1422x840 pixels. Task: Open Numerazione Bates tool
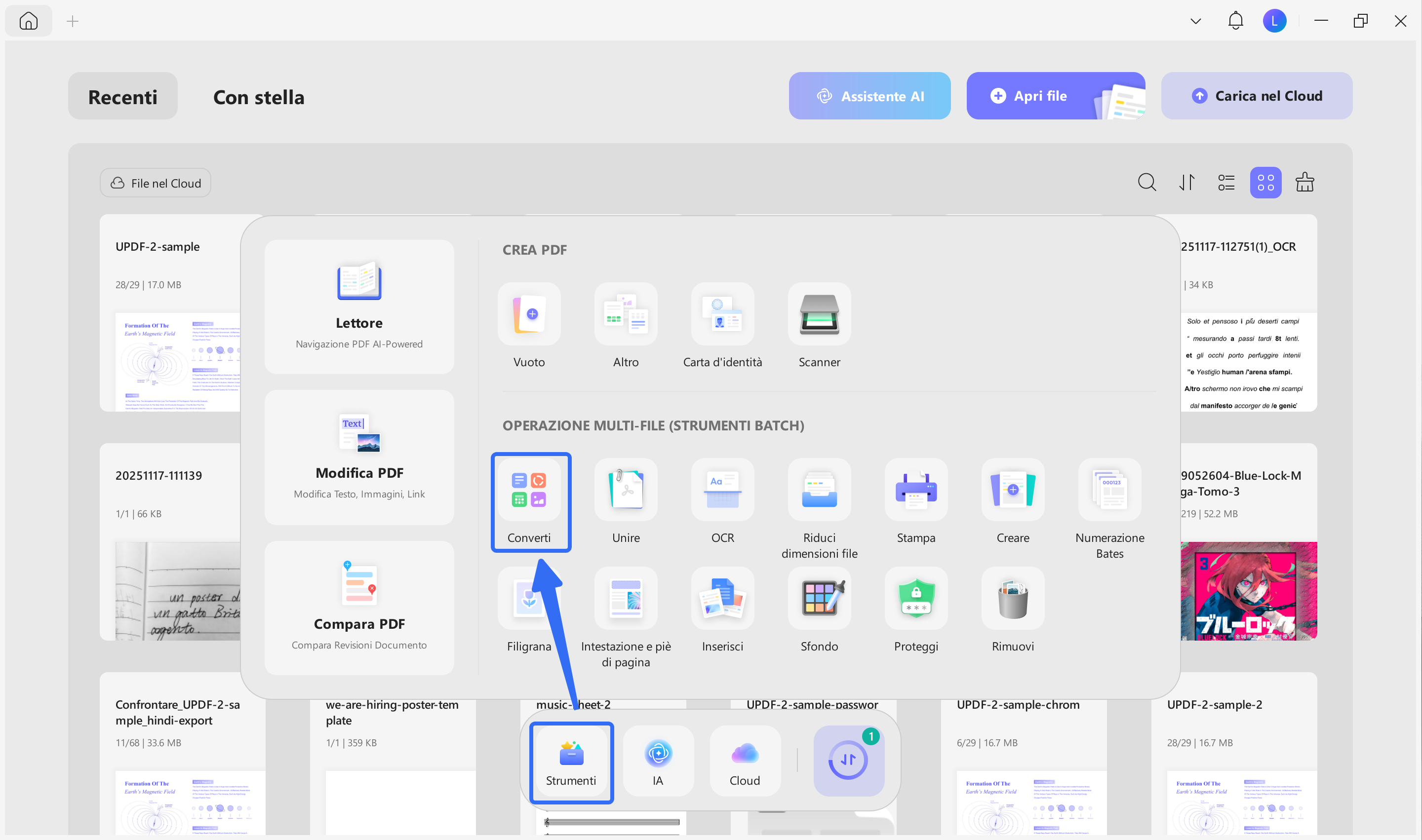[x=1110, y=509]
